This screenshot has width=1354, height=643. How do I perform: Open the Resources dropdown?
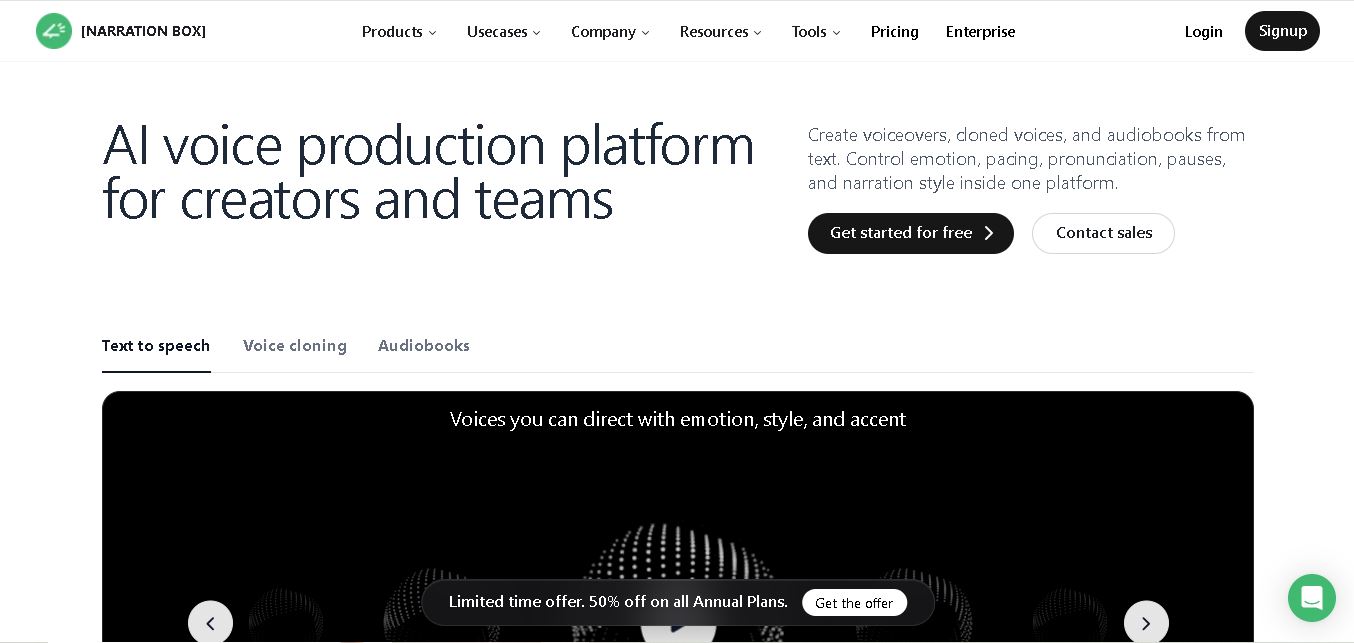point(721,32)
